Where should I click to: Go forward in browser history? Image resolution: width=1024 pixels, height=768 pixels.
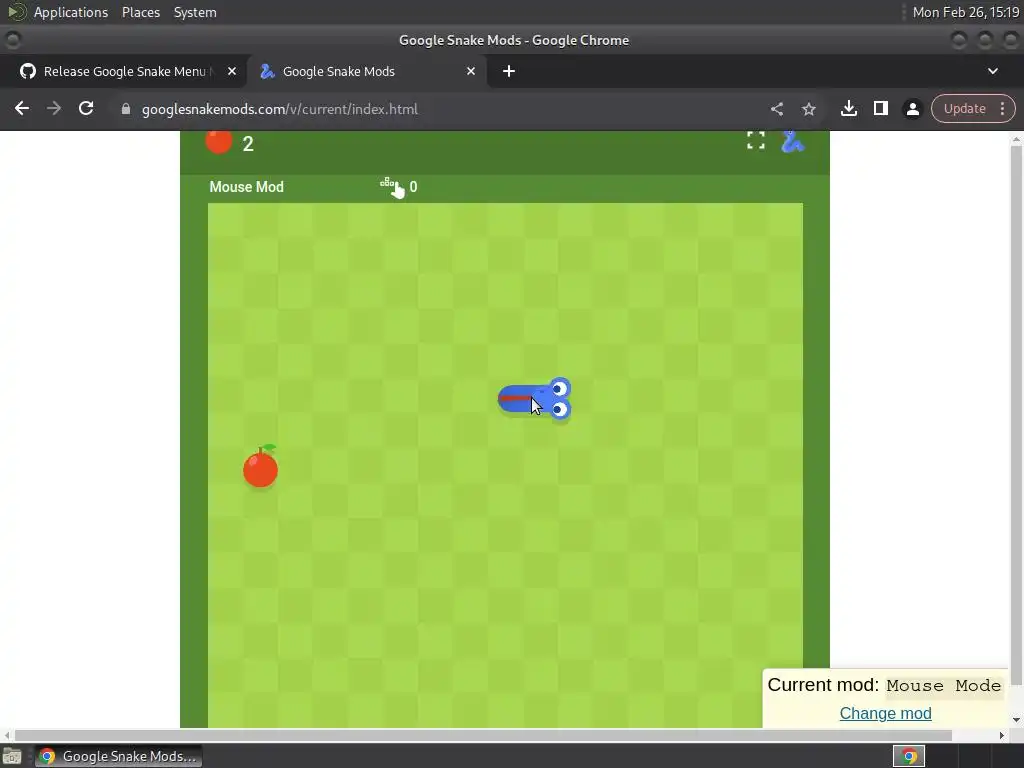[54, 108]
